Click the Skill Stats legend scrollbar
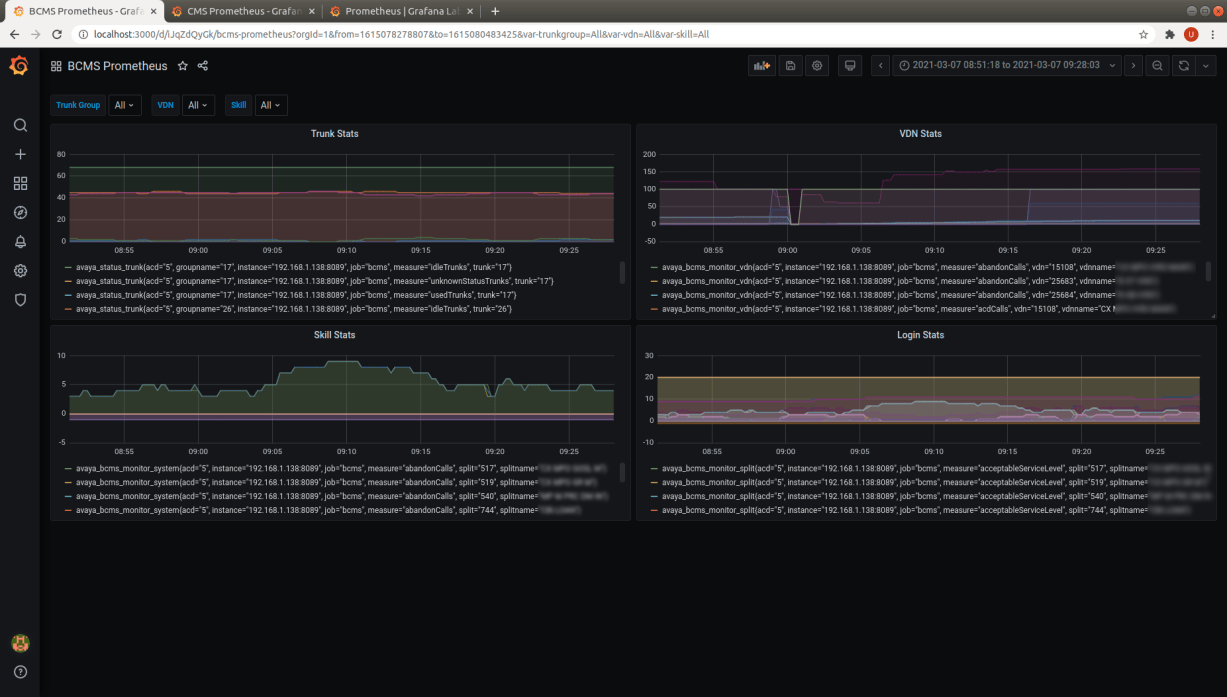1227x697 pixels. 623,473
